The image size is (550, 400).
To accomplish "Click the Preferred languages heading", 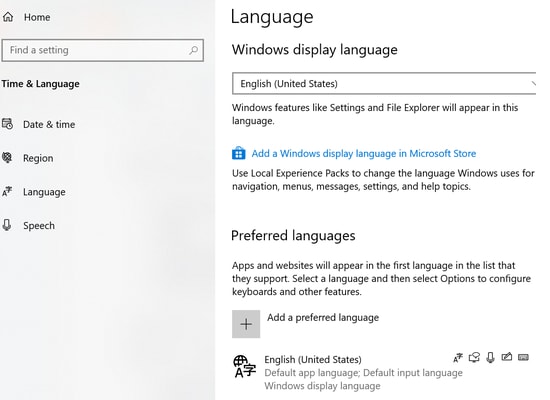I will point(293,235).
